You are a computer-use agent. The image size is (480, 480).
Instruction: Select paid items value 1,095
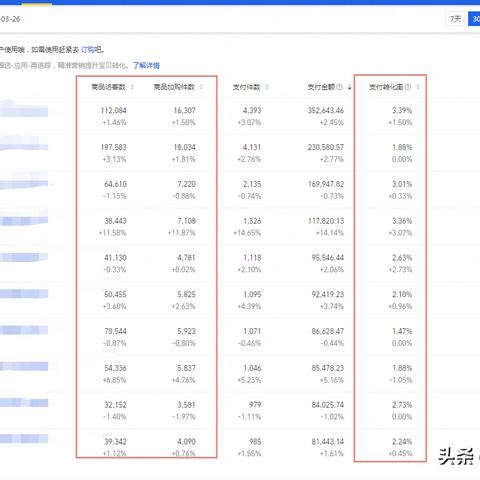[252, 294]
